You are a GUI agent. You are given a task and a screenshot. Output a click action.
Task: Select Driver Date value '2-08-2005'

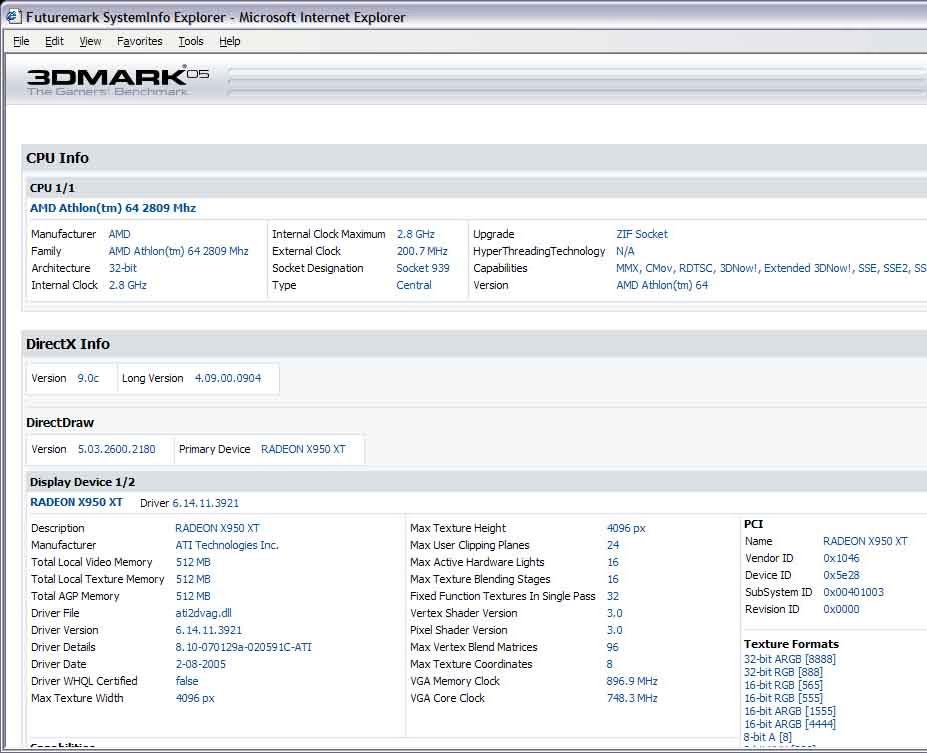[x=201, y=664]
